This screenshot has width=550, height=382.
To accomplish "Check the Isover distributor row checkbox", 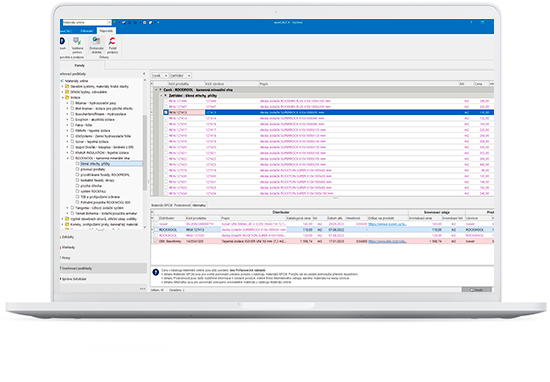I will point(156,224).
